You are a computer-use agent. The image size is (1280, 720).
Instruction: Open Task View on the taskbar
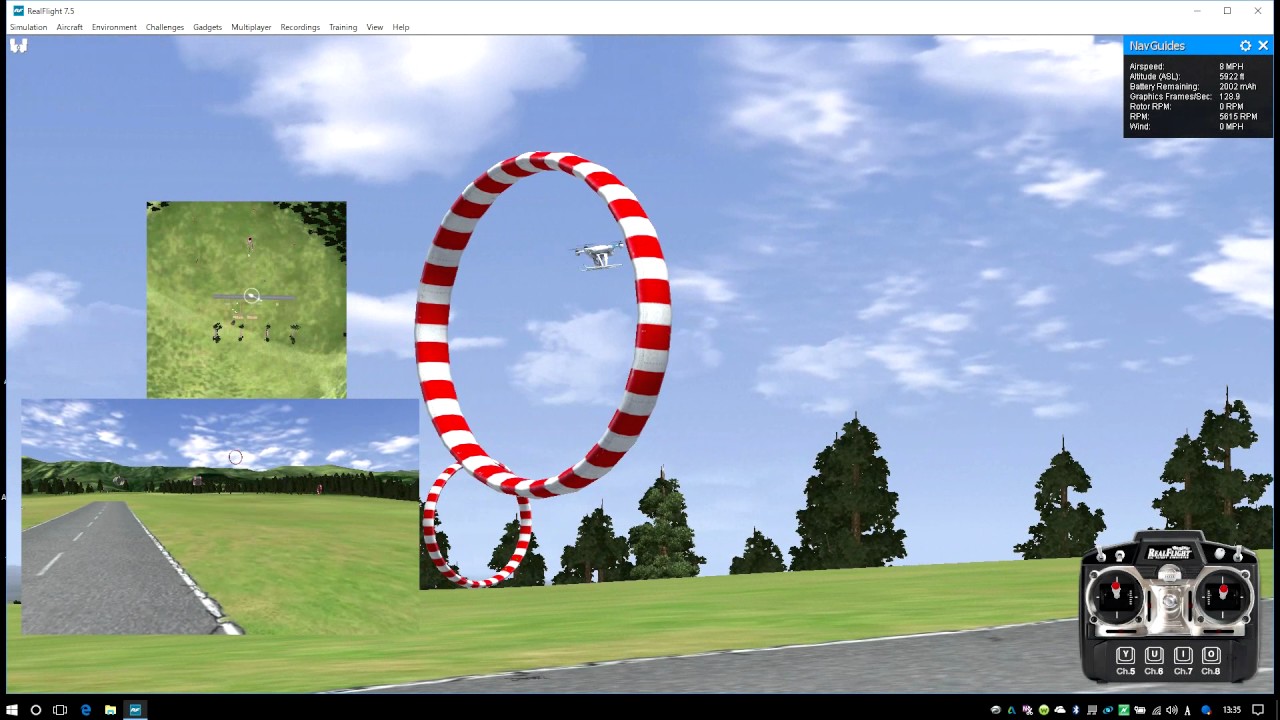click(60, 710)
